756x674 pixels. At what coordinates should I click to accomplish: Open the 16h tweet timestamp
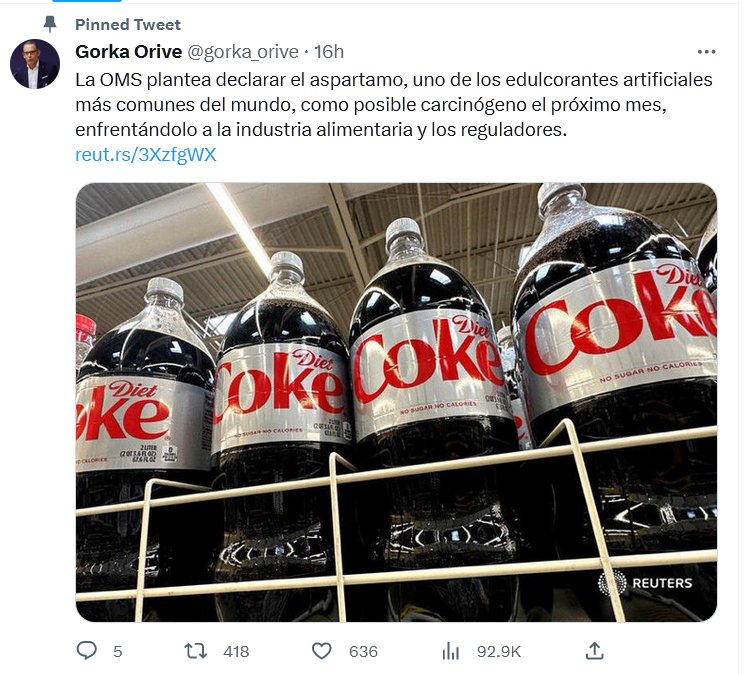[x=329, y=52]
